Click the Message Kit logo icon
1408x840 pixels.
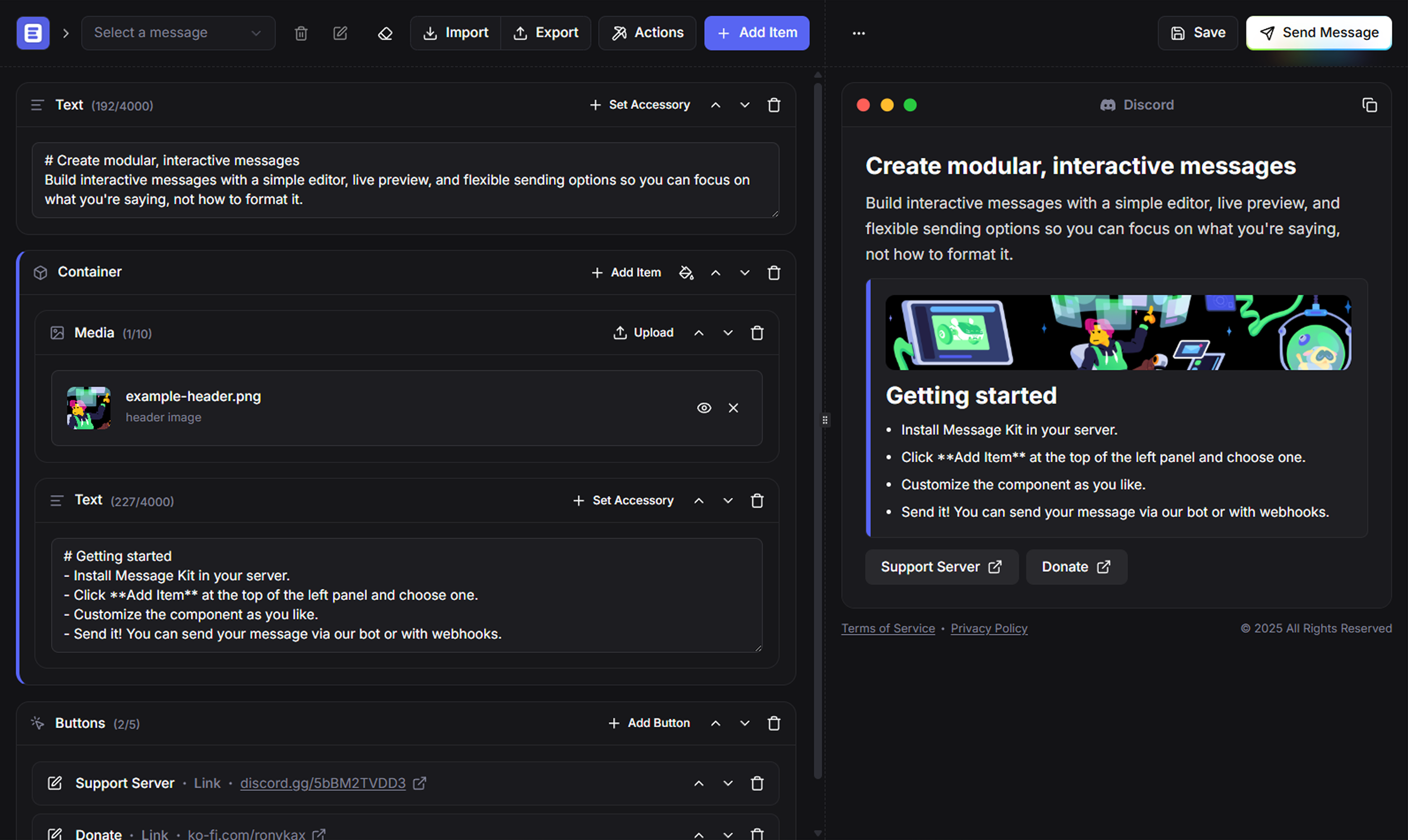tap(33, 33)
